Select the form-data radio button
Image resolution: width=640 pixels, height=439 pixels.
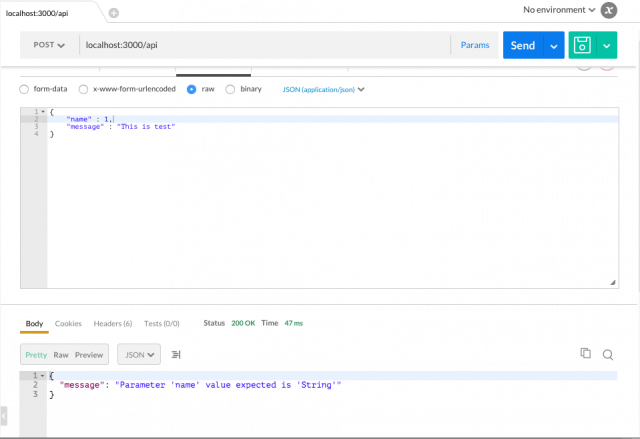coord(24,89)
